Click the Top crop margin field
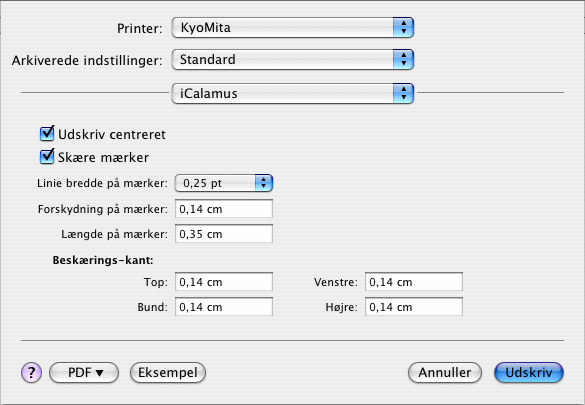The height and width of the screenshot is (405, 585). pos(224,282)
